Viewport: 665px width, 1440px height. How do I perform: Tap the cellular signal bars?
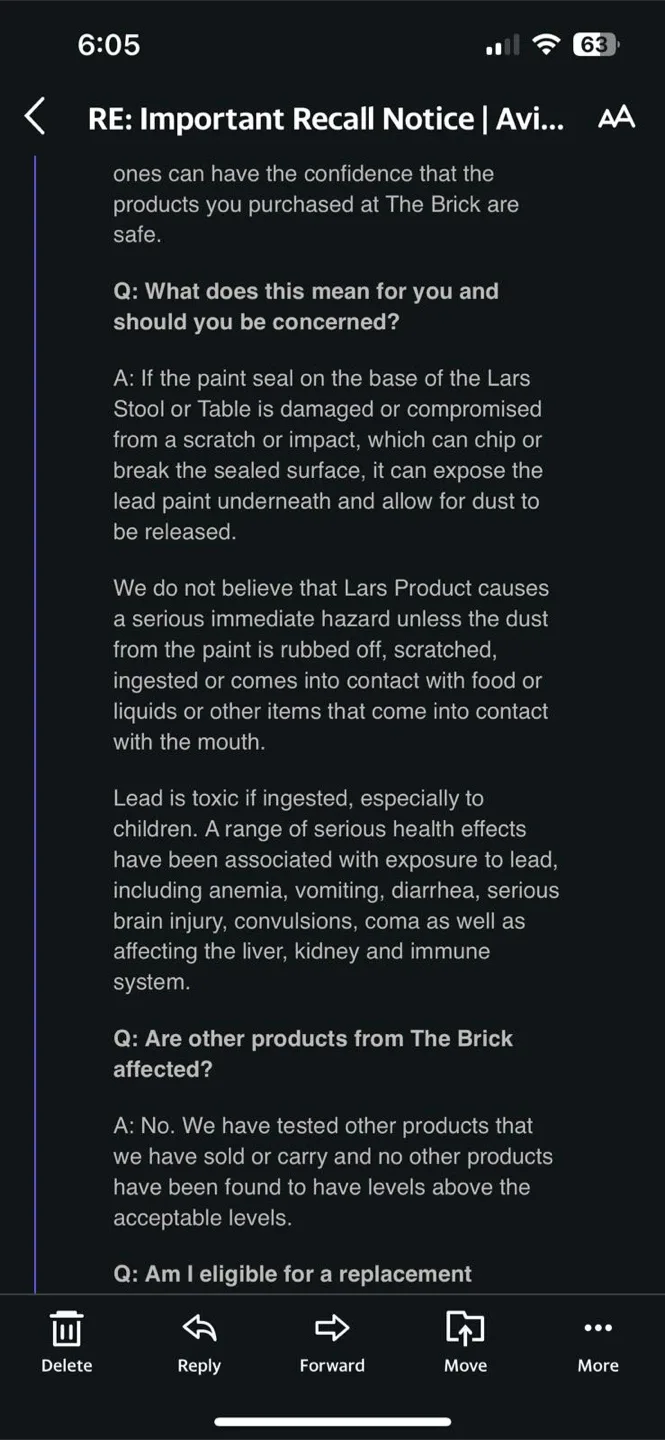[502, 46]
